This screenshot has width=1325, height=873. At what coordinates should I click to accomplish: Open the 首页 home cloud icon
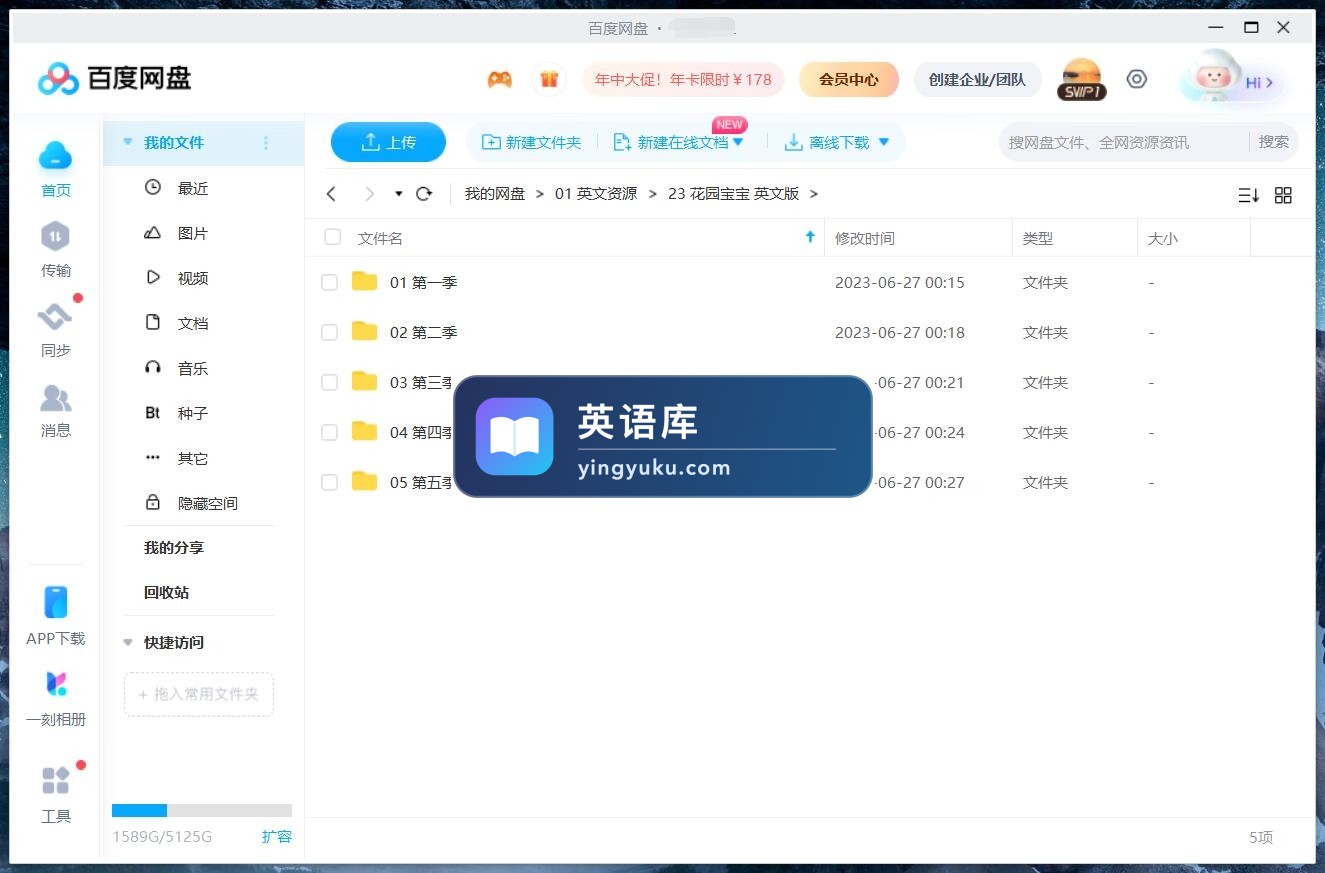click(x=56, y=155)
